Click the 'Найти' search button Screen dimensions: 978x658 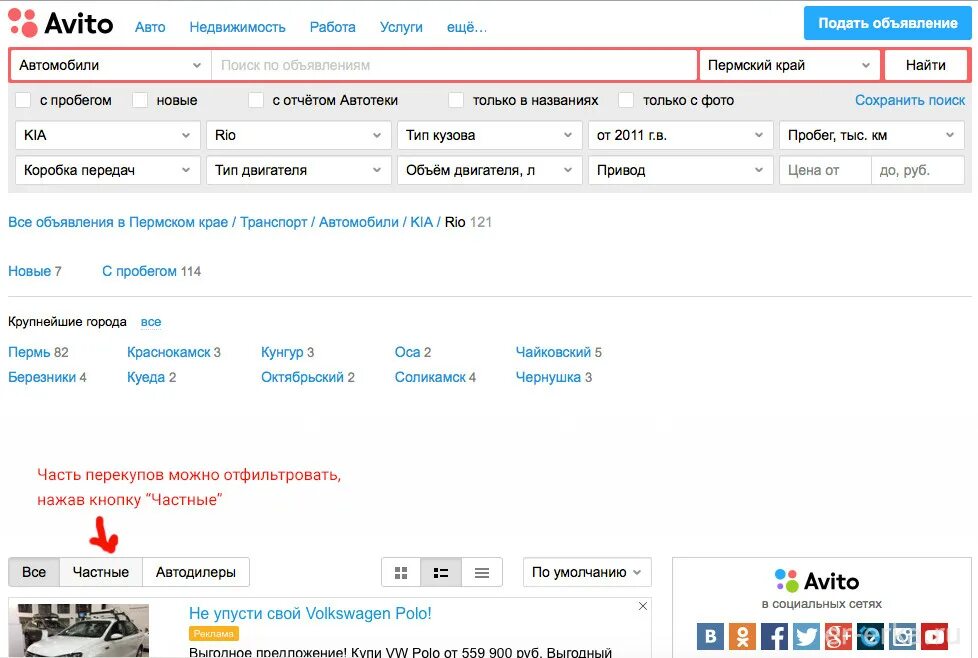click(926, 65)
